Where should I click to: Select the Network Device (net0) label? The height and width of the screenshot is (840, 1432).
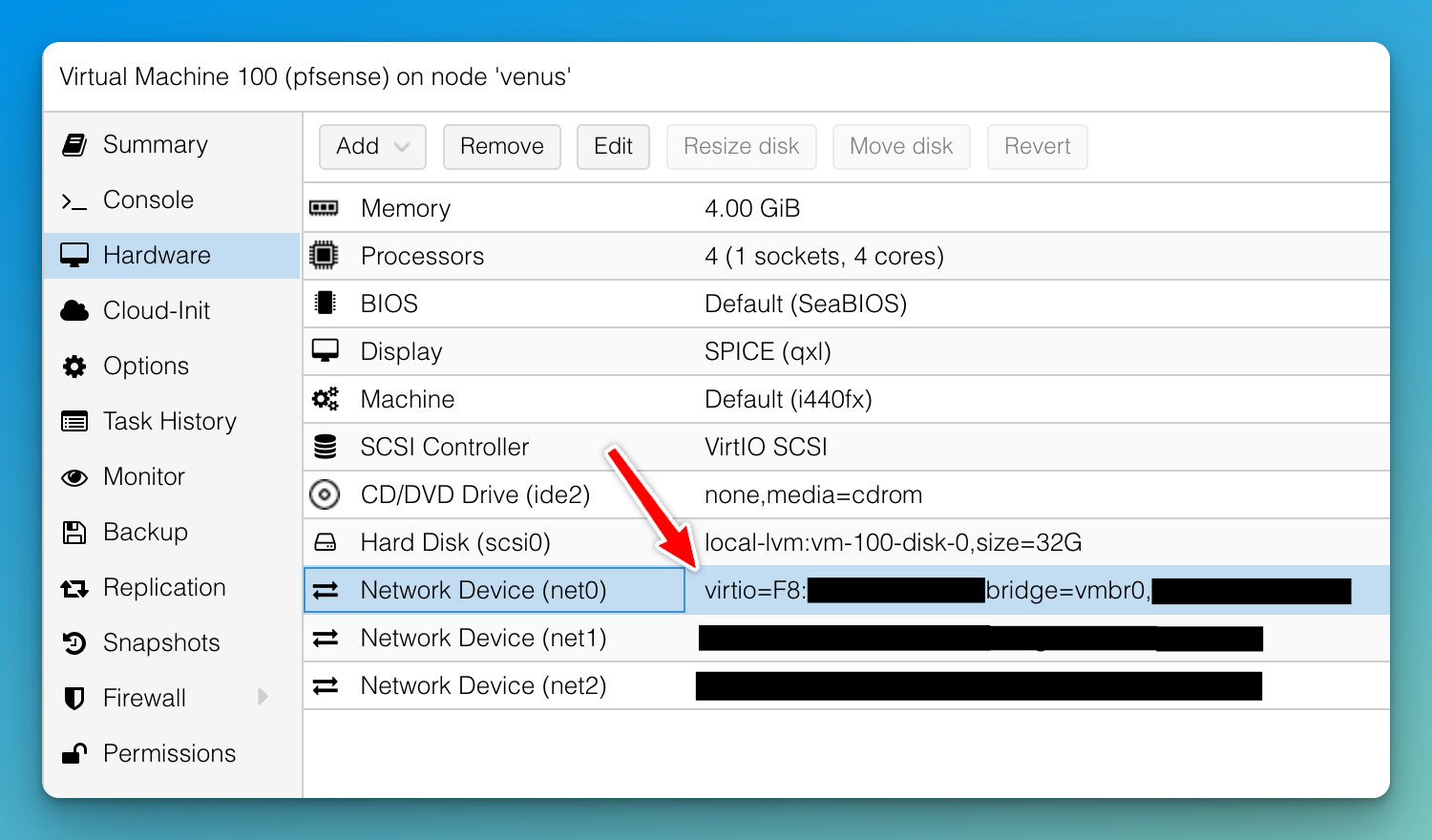(484, 591)
